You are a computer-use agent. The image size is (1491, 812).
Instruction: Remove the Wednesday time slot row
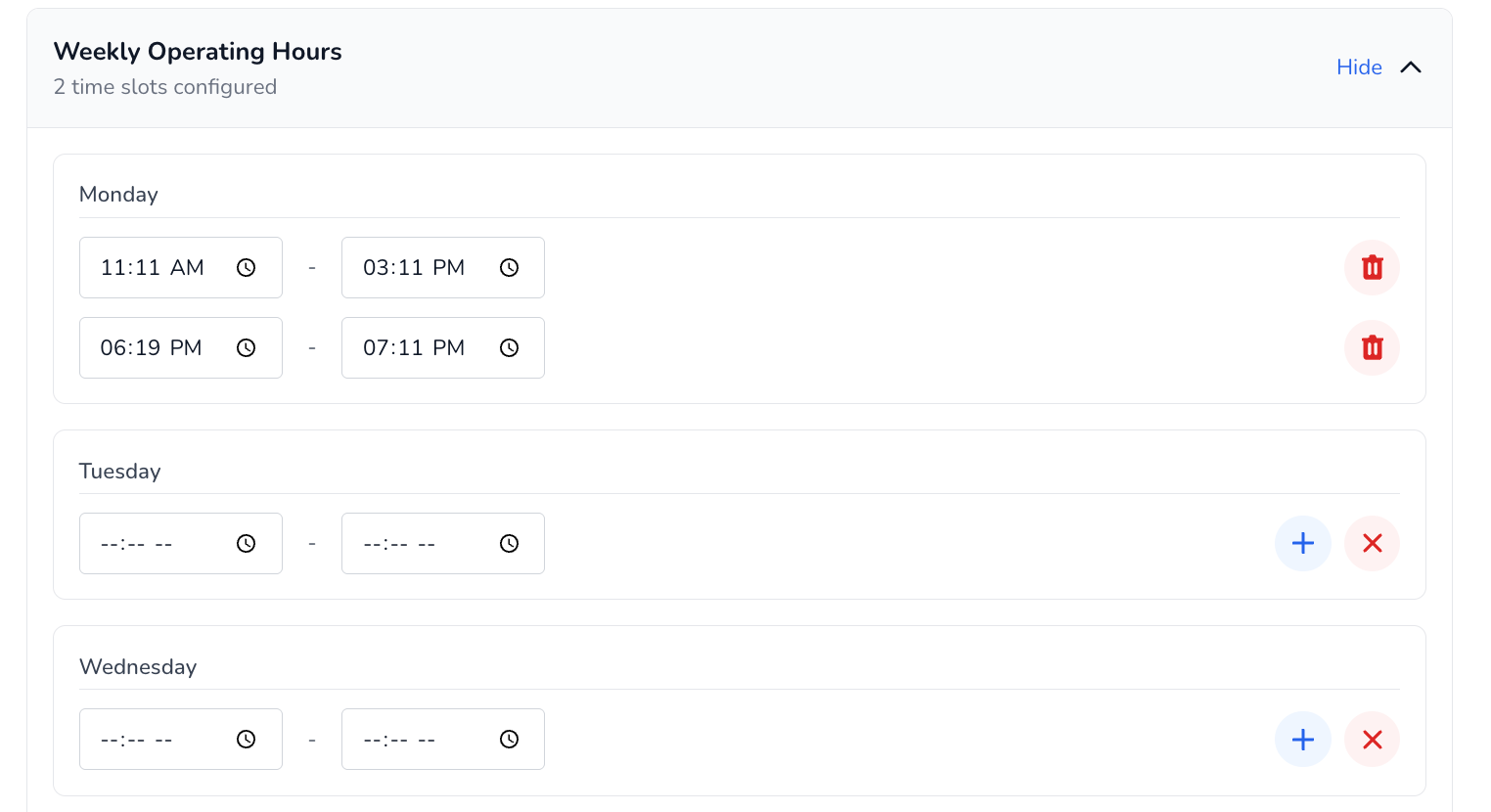tap(1372, 740)
